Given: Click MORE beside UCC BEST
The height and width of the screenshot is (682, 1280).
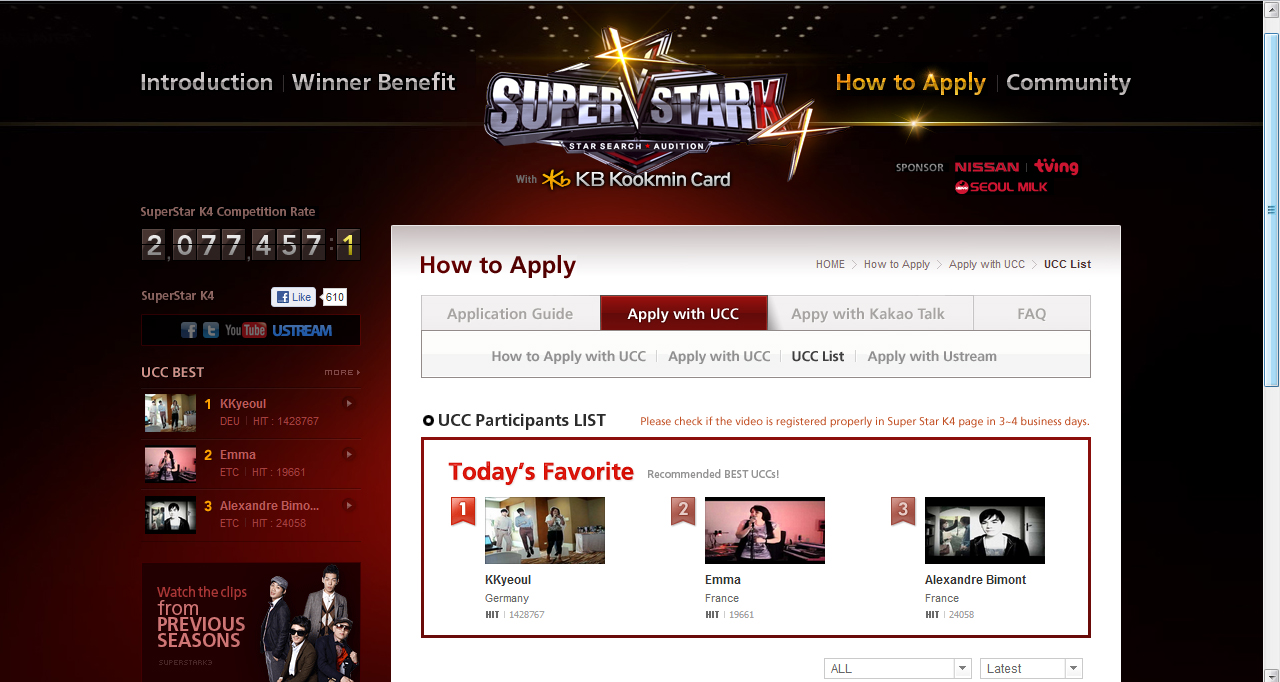Looking at the screenshot, I should 342,372.
